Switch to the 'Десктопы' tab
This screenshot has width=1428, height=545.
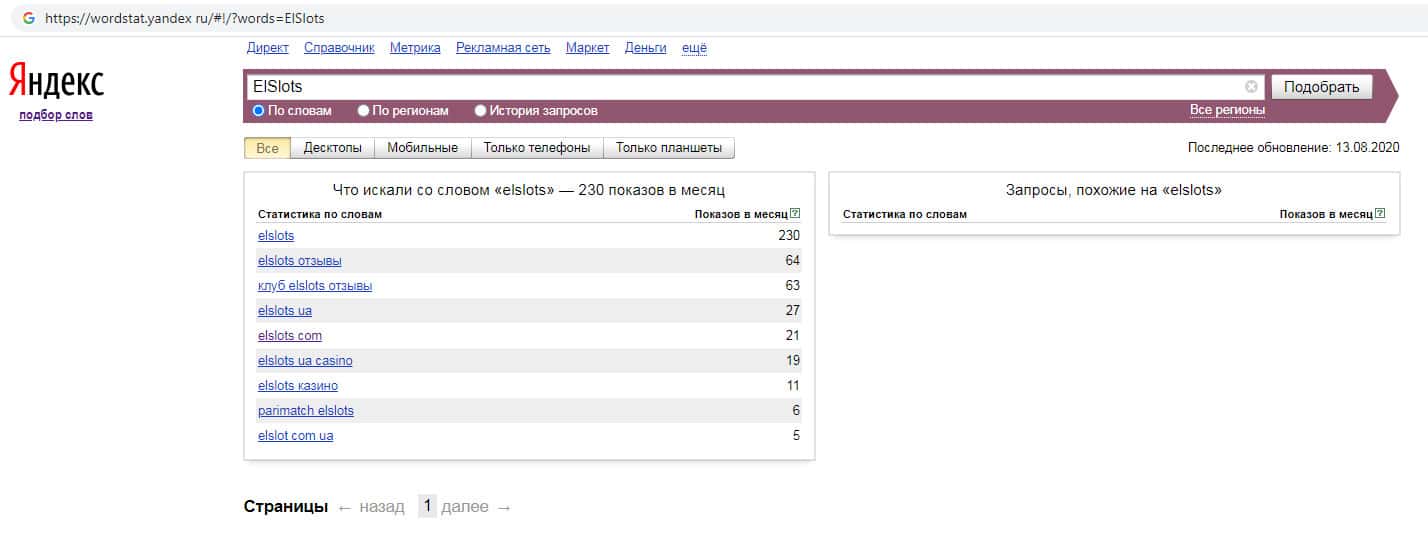click(x=332, y=148)
